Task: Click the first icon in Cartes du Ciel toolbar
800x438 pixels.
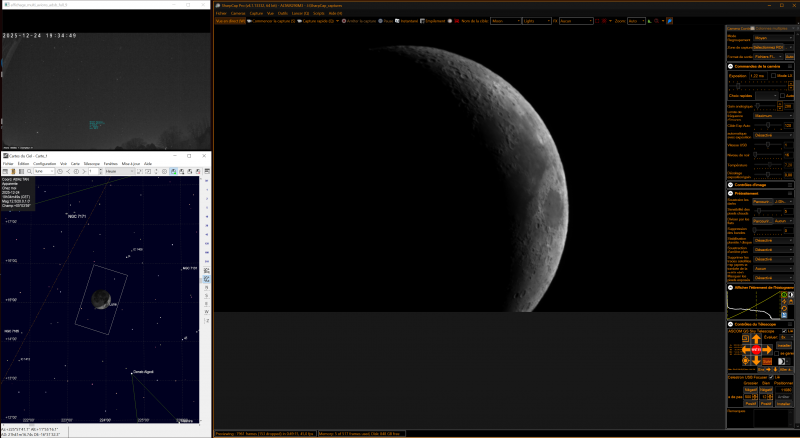Action: (x=5, y=172)
